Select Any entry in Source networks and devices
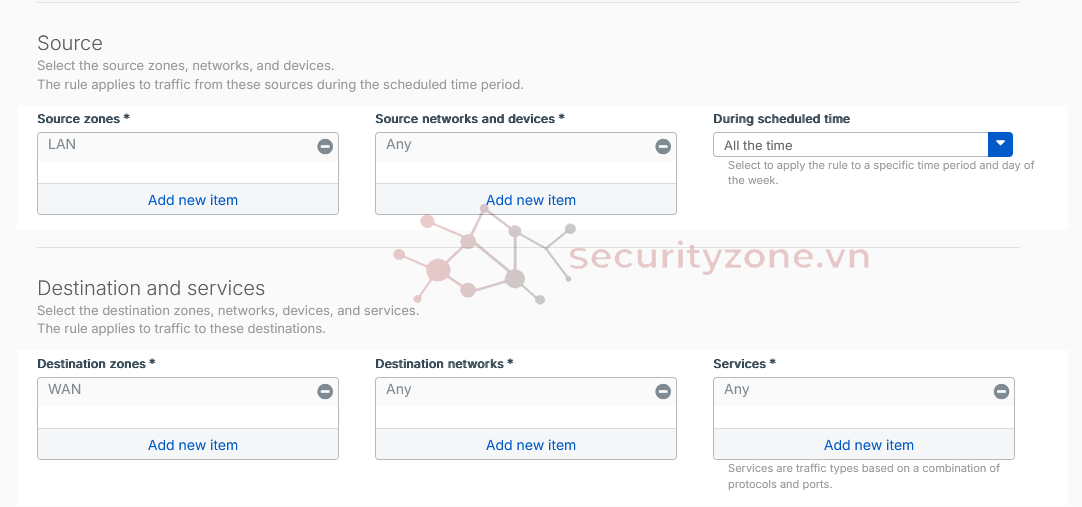 click(x=399, y=145)
